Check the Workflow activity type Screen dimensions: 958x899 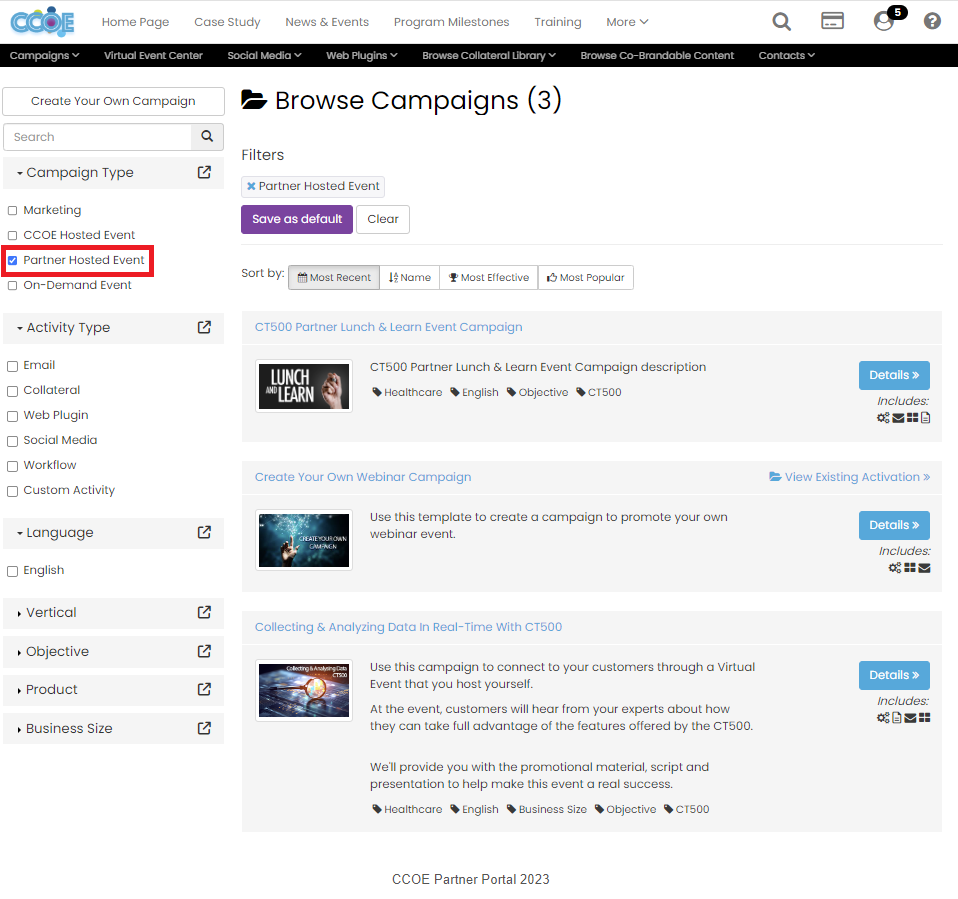point(12,466)
